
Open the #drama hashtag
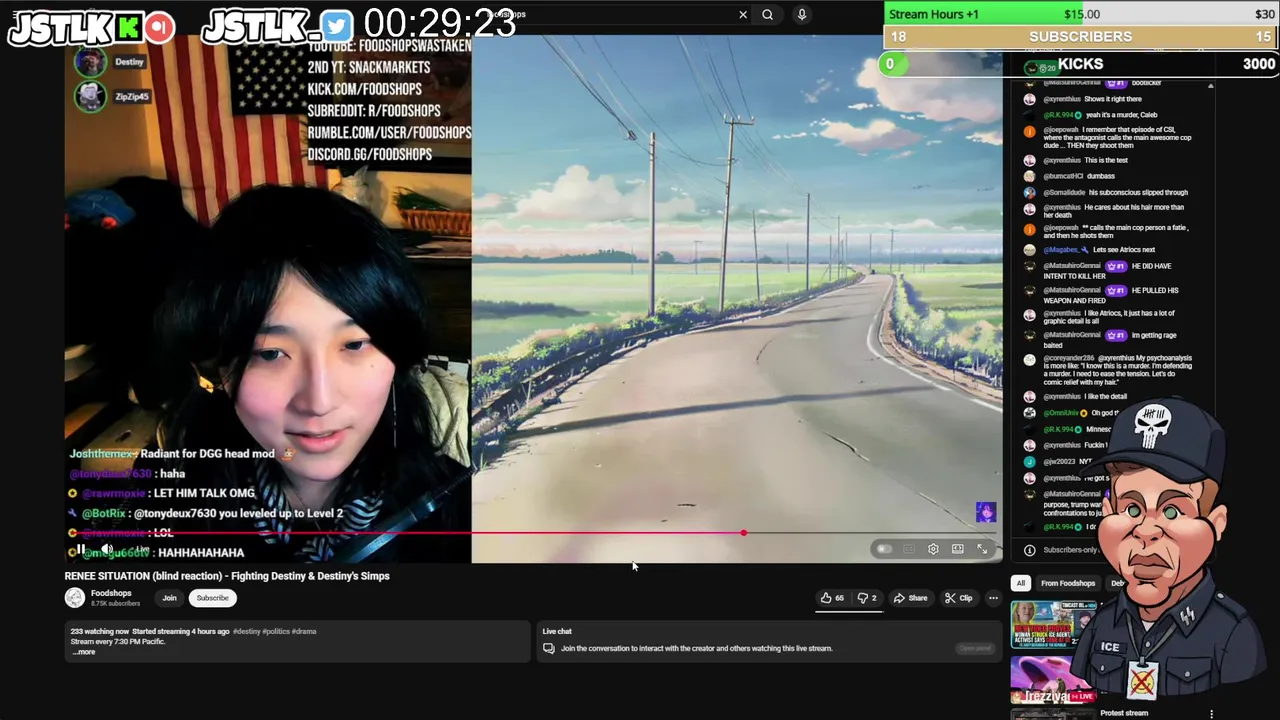(304, 632)
